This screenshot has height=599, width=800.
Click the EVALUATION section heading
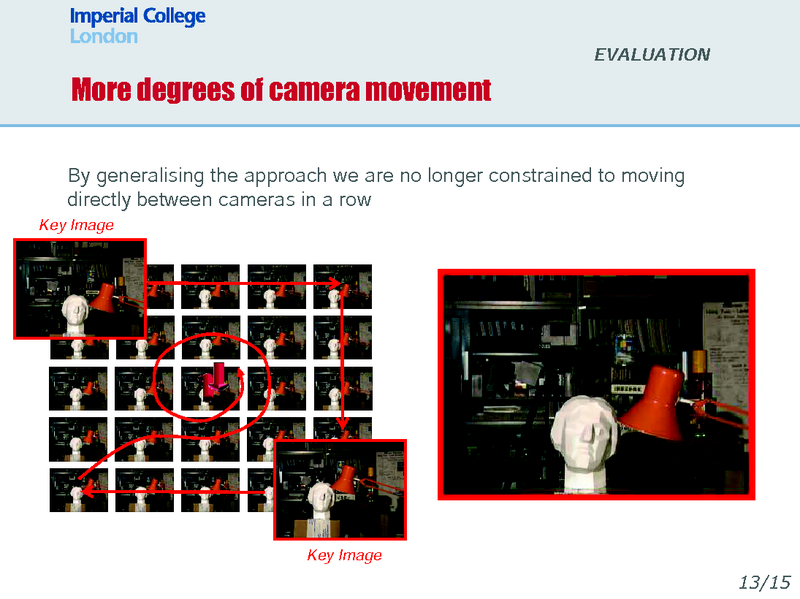[x=651, y=54]
